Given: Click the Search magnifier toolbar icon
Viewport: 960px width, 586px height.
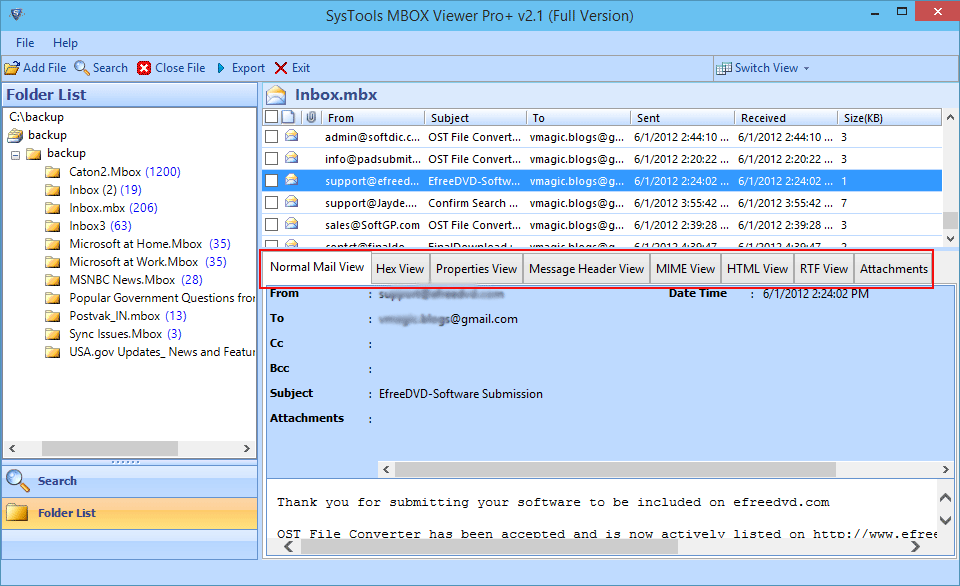Looking at the screenshot, I should pyautogui.click(x=81, y=68).
